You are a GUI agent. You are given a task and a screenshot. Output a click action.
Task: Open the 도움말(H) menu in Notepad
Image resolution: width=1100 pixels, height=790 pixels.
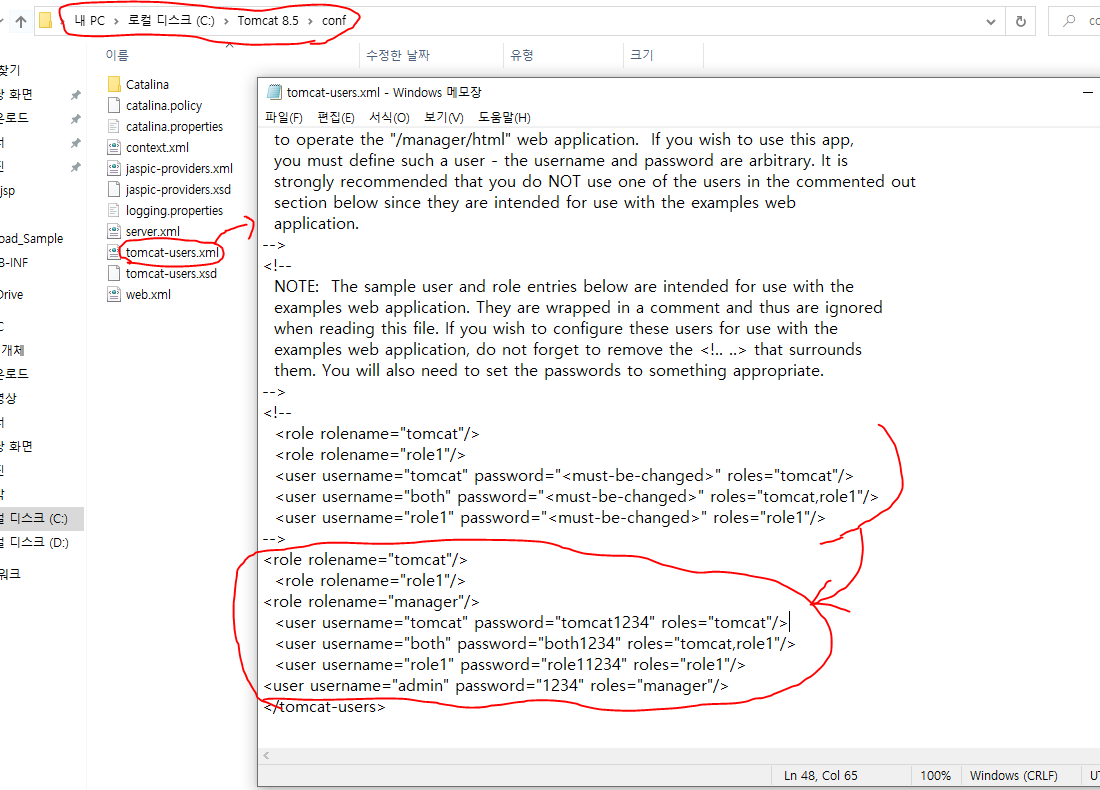504,118
